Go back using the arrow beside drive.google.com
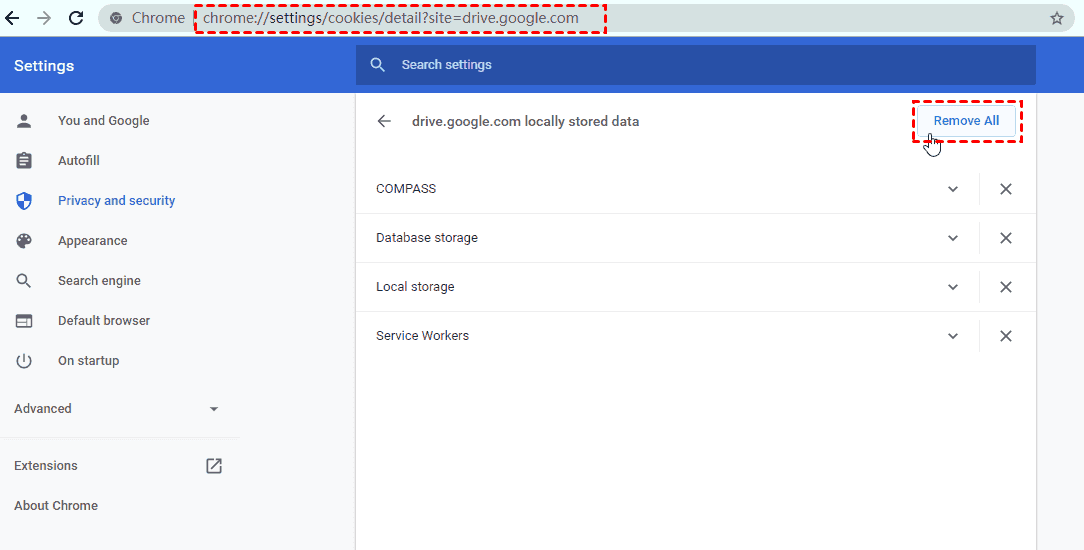 pyautogui.click(x=384, y=121)
